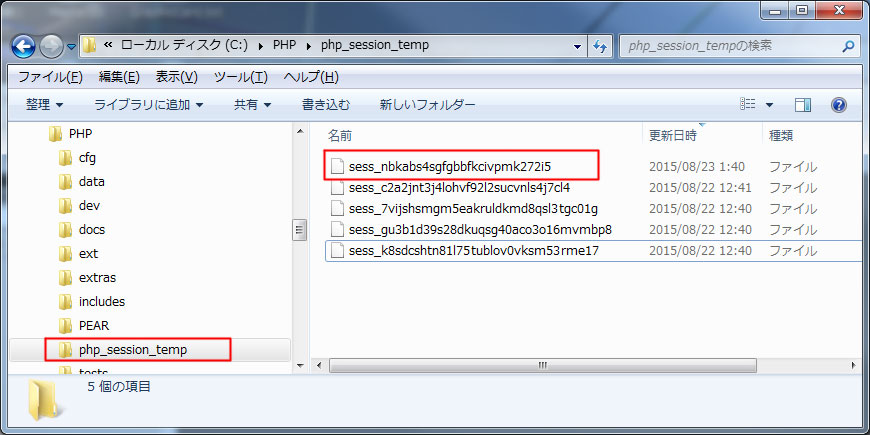Click the « overflow chevron in address bar
The image size is (870, 435).
[x=108, y=45]
